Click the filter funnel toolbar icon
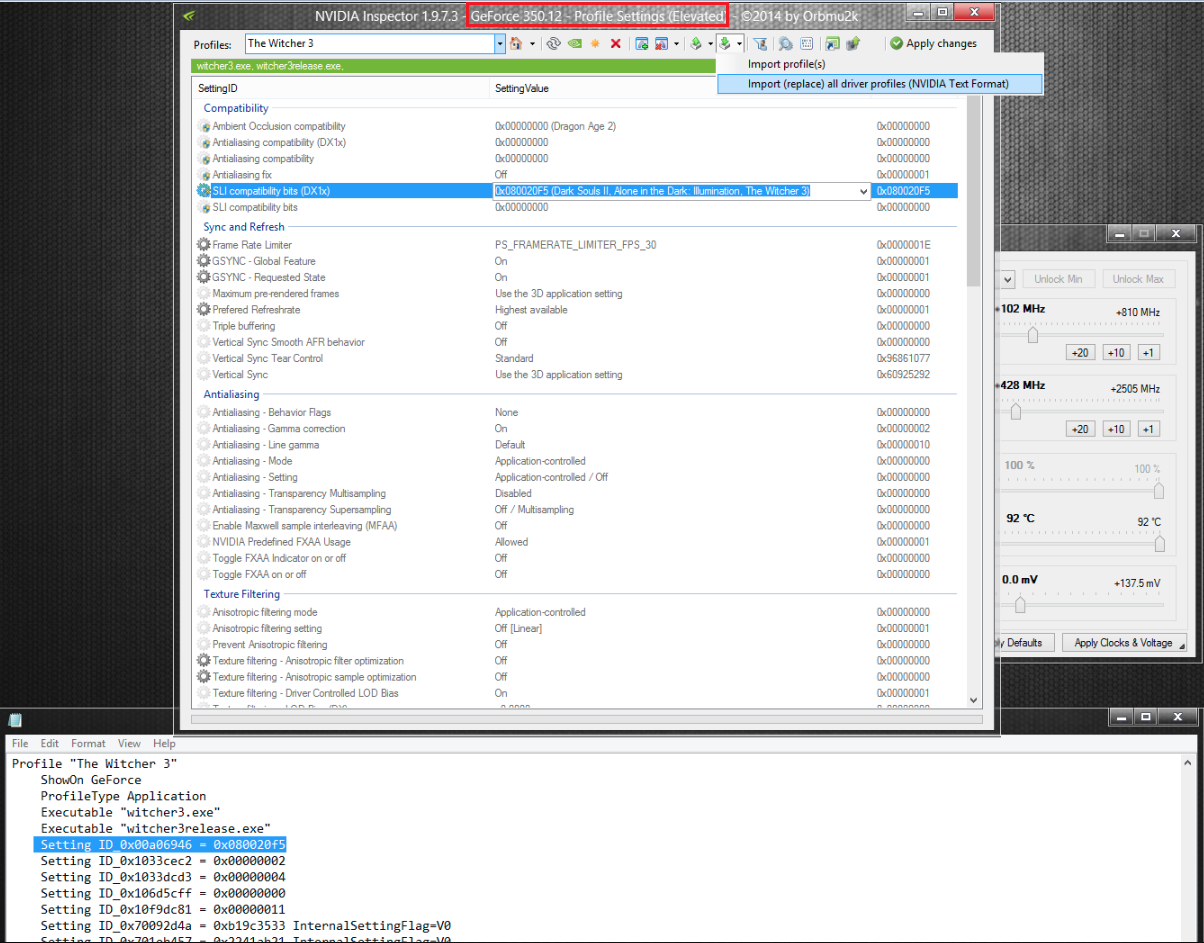This screenshot has width=1204, height=943. 760,44
